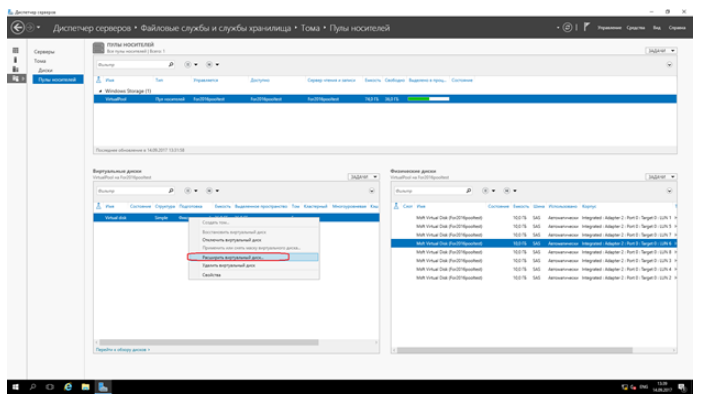Viewport: 702px width, 410px height.
Task: Click the back navigation arrow in header
Action: pyautogui.click(x=17, y=28)
